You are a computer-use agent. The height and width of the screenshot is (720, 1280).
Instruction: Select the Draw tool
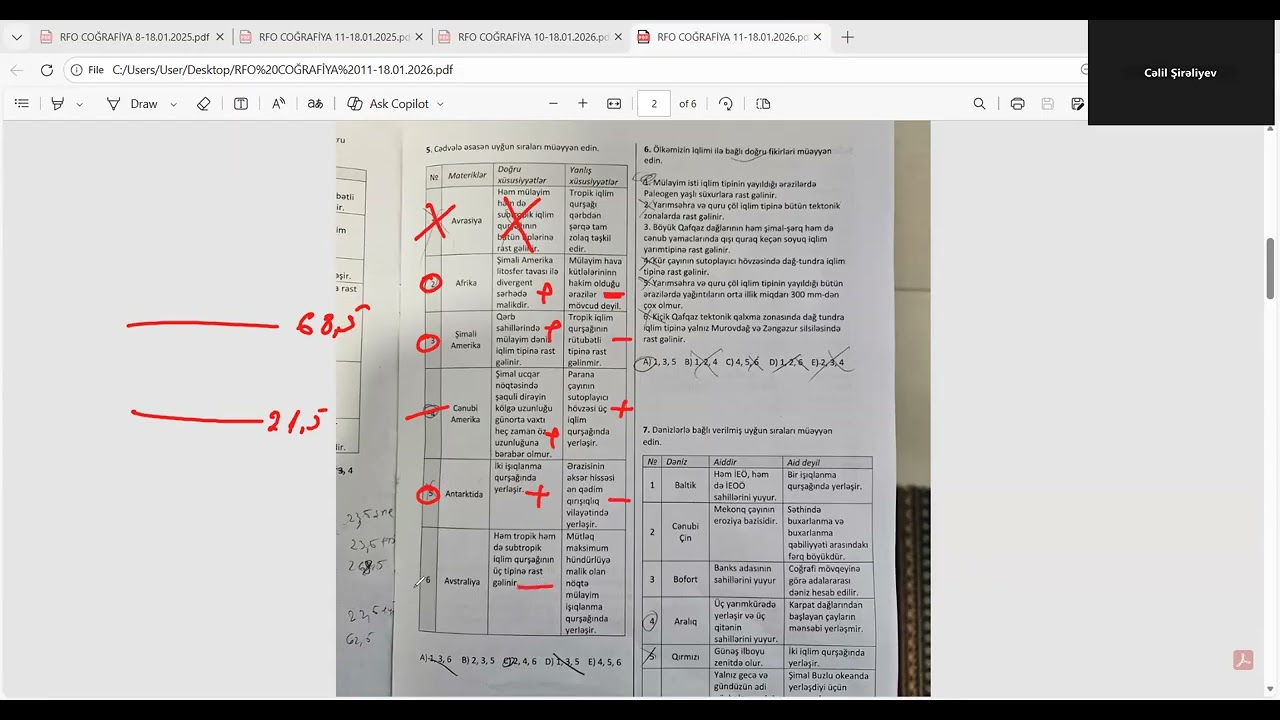(133, 104)
